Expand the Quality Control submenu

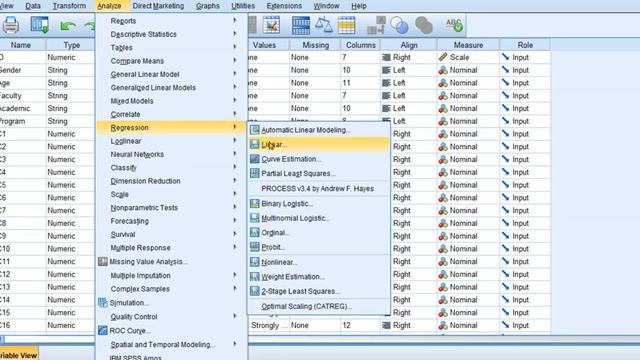click(x=235, y=316)
